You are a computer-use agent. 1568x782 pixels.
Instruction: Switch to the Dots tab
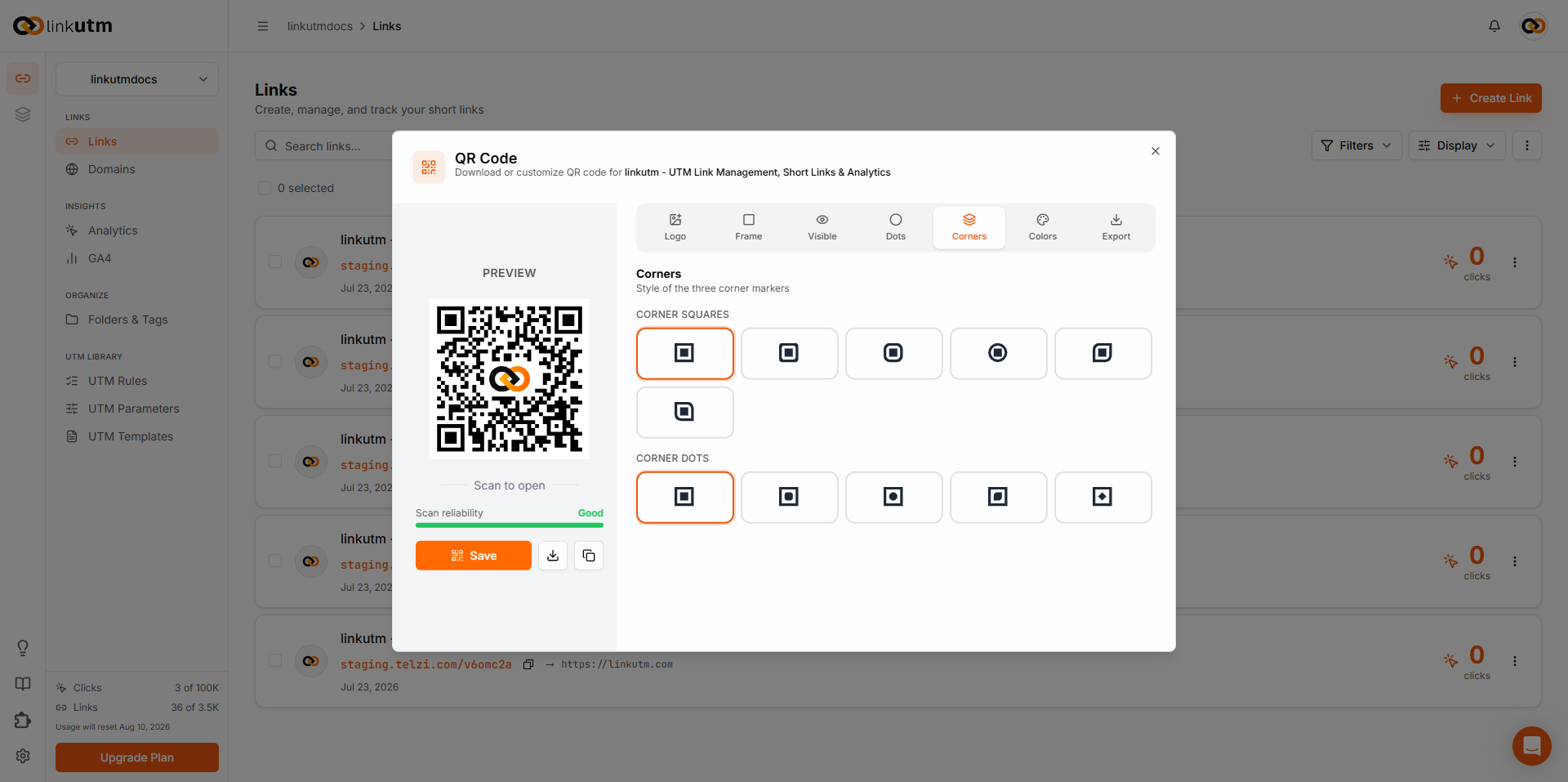(x=896, y=227)
